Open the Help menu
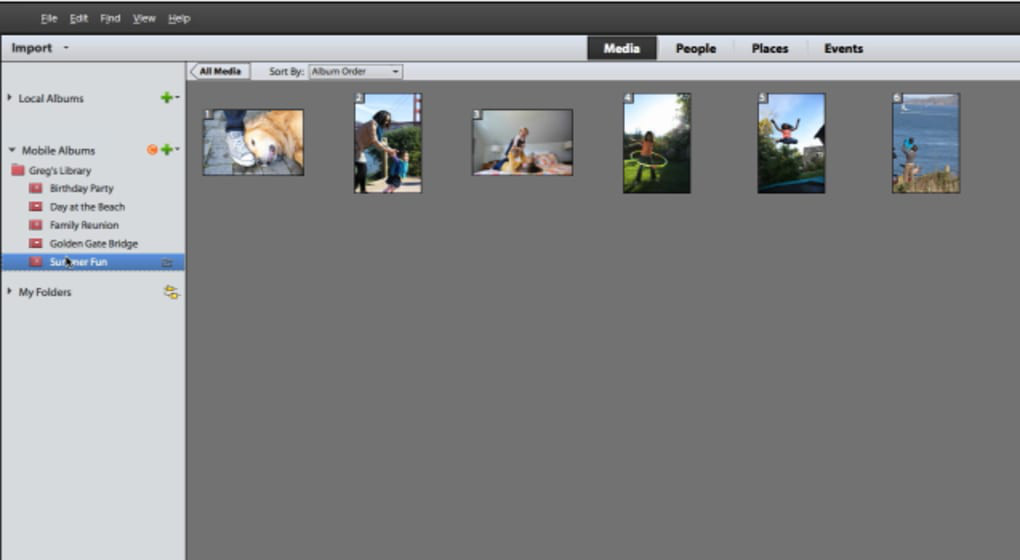 pyautogui.click(x=179, y=18)
